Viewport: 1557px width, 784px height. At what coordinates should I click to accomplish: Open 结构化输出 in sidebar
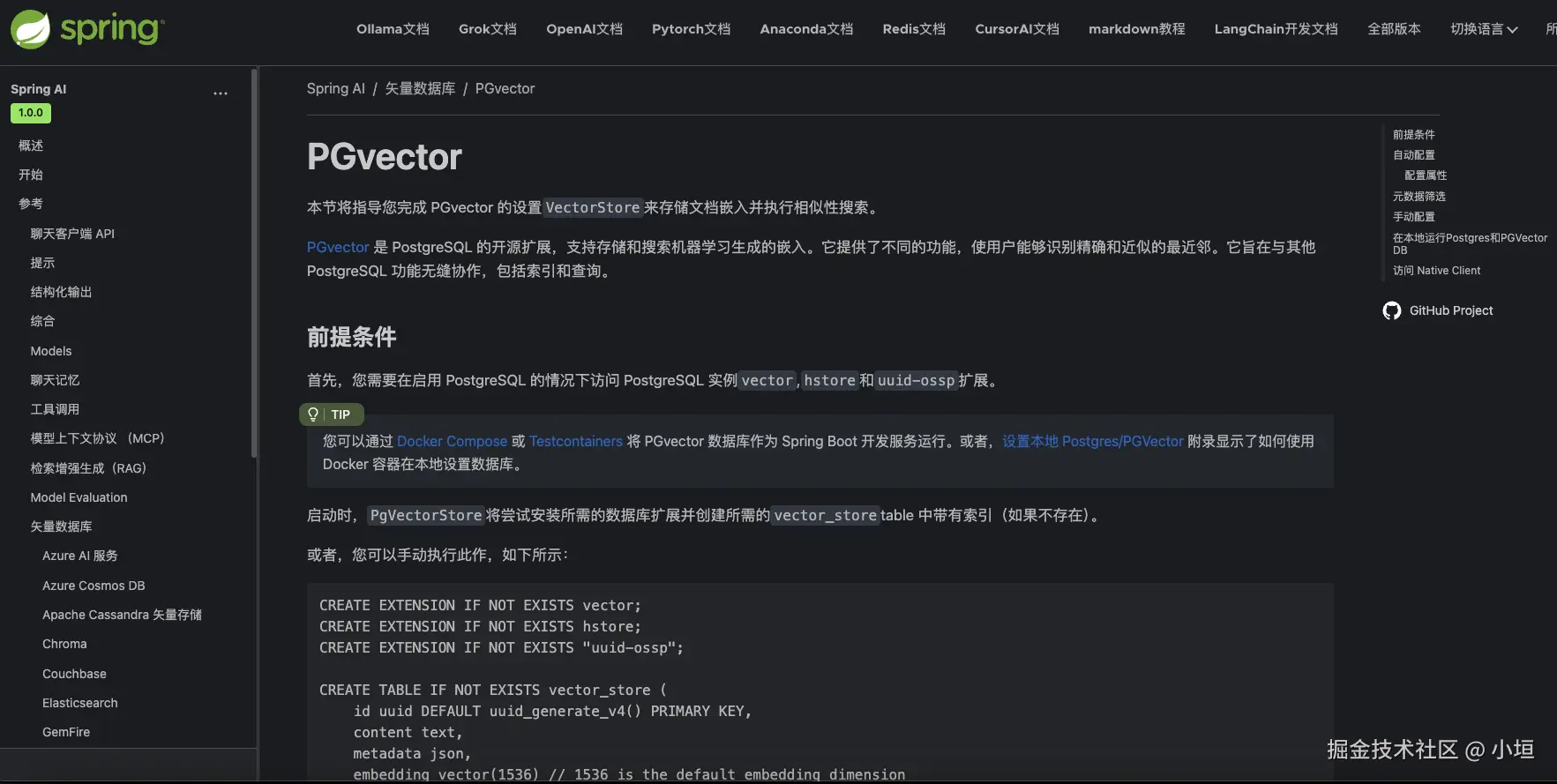click(x=61, y=292)
